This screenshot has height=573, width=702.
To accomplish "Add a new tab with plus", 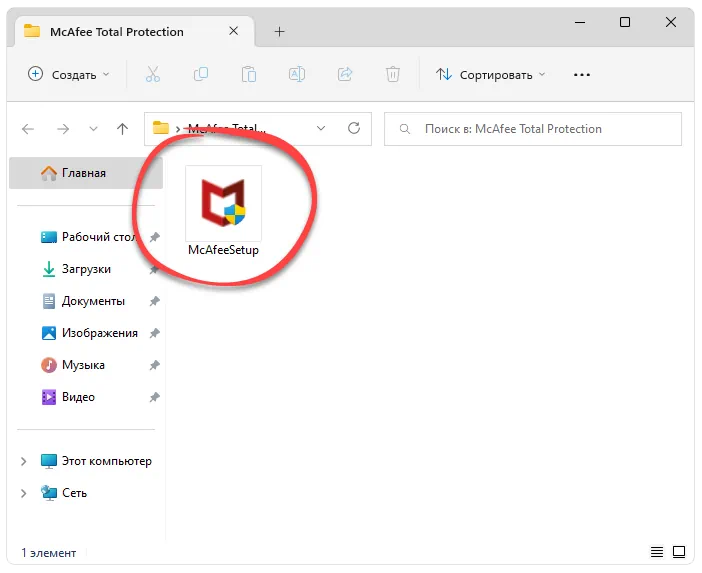I will (279, 31).
